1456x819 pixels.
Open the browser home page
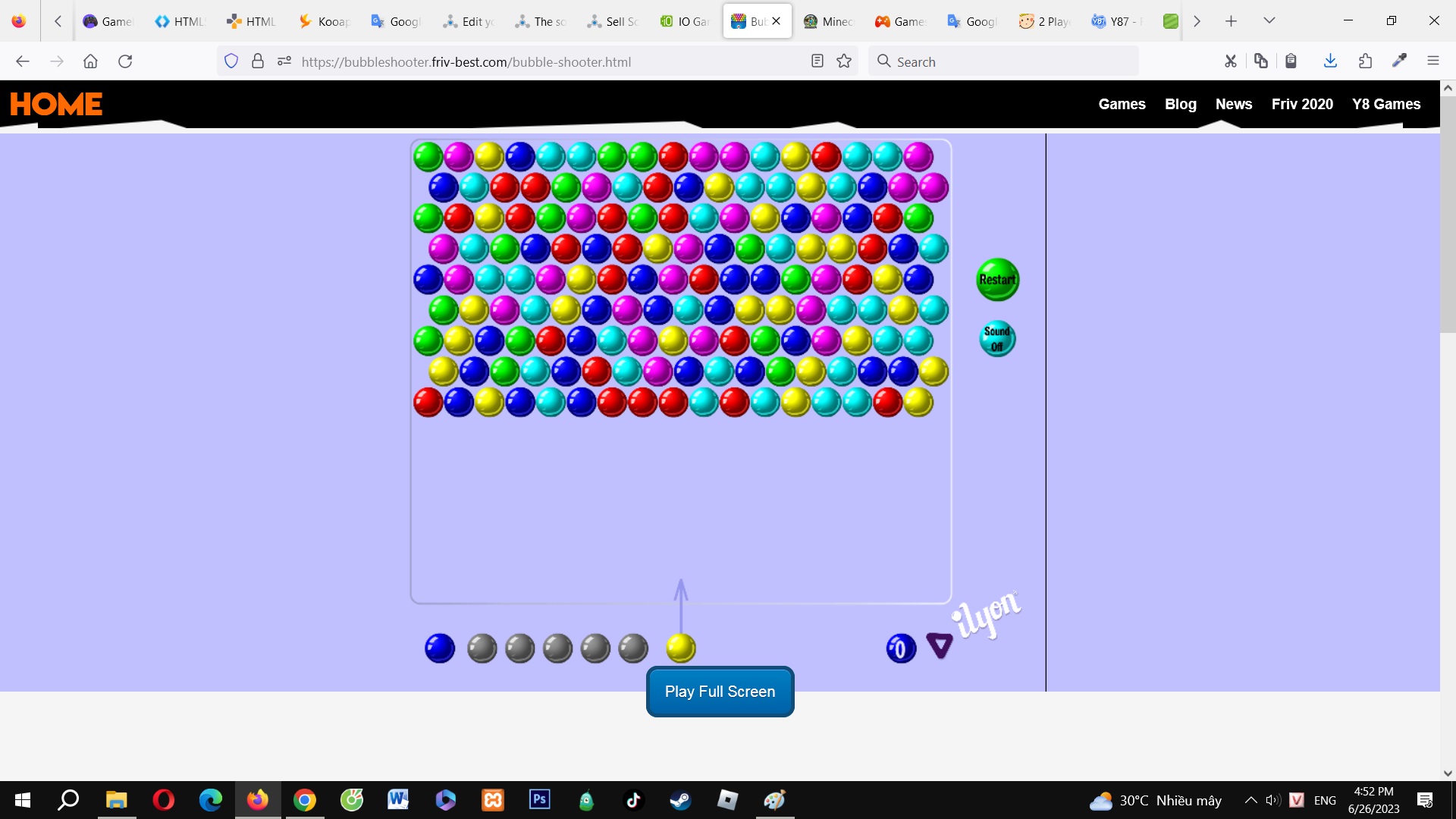(90, 61)
